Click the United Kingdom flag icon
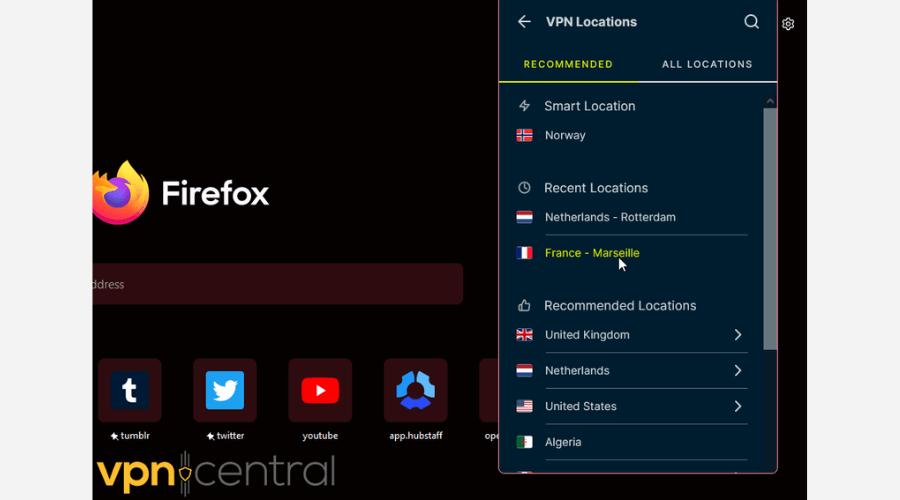 (524, 335)
